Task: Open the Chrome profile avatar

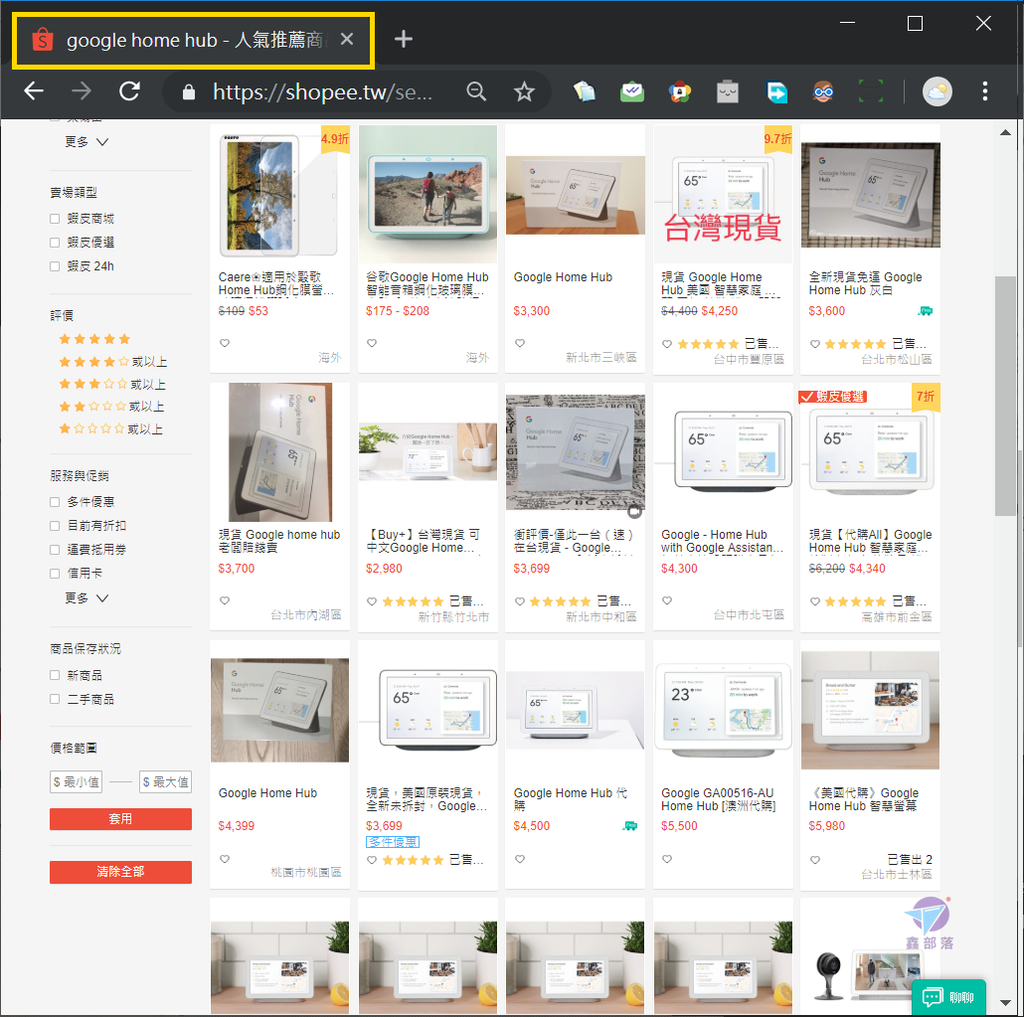Action: tap(936, 91)
